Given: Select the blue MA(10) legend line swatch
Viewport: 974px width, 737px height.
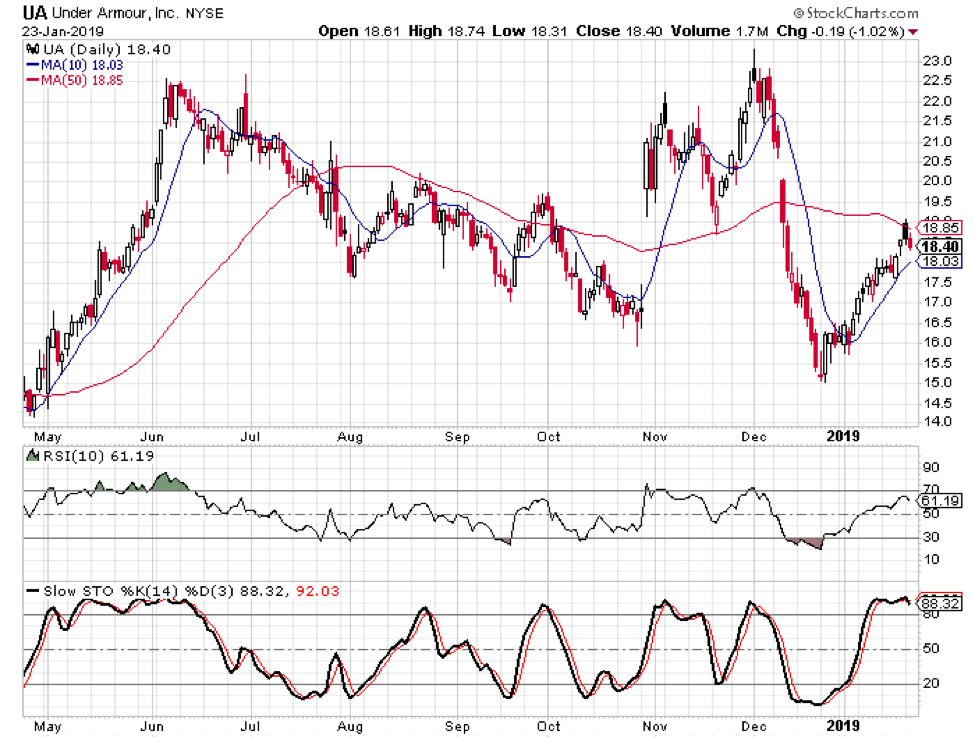Looking at the screenshot, I should (33, 65).
